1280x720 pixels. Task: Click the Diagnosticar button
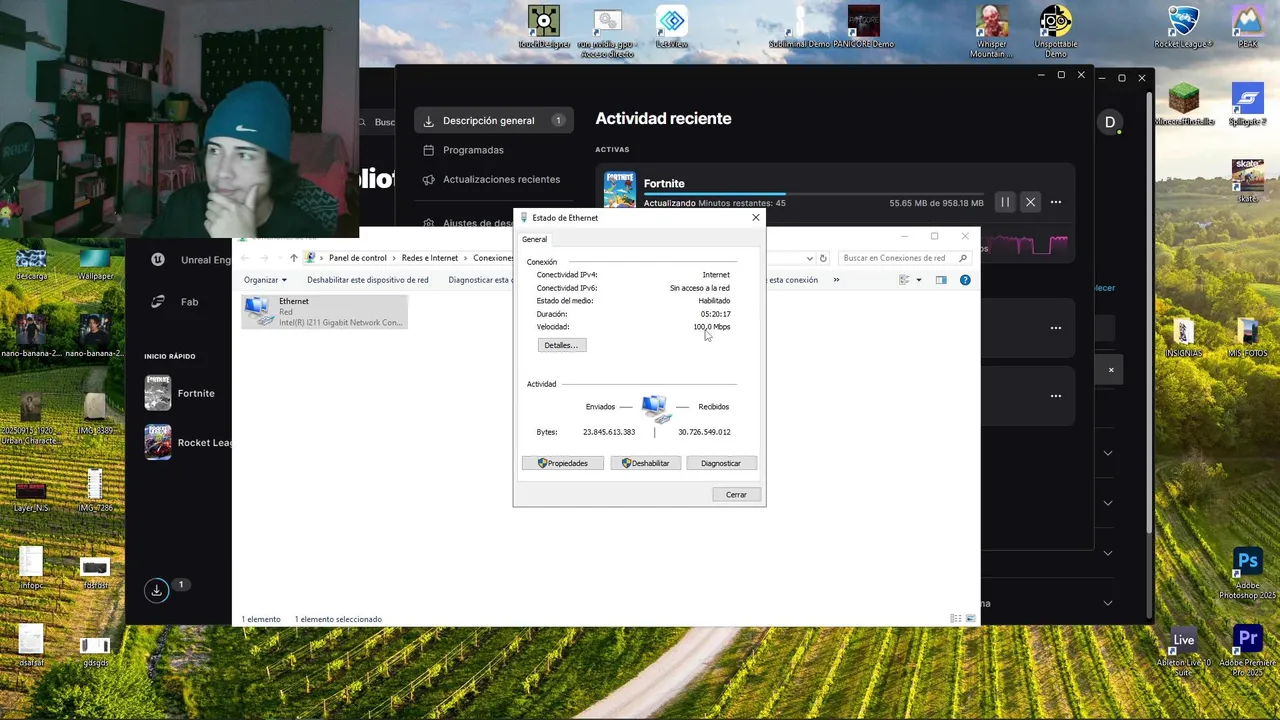coord(721,463)
